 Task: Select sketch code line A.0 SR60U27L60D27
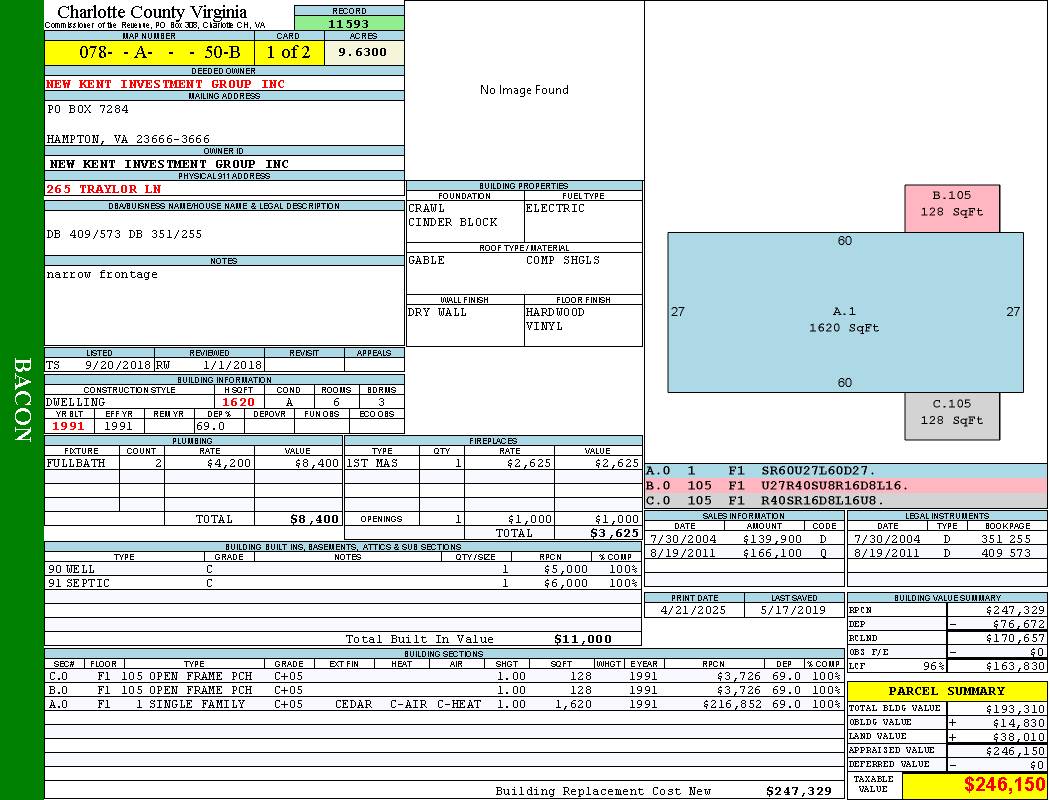846,471
